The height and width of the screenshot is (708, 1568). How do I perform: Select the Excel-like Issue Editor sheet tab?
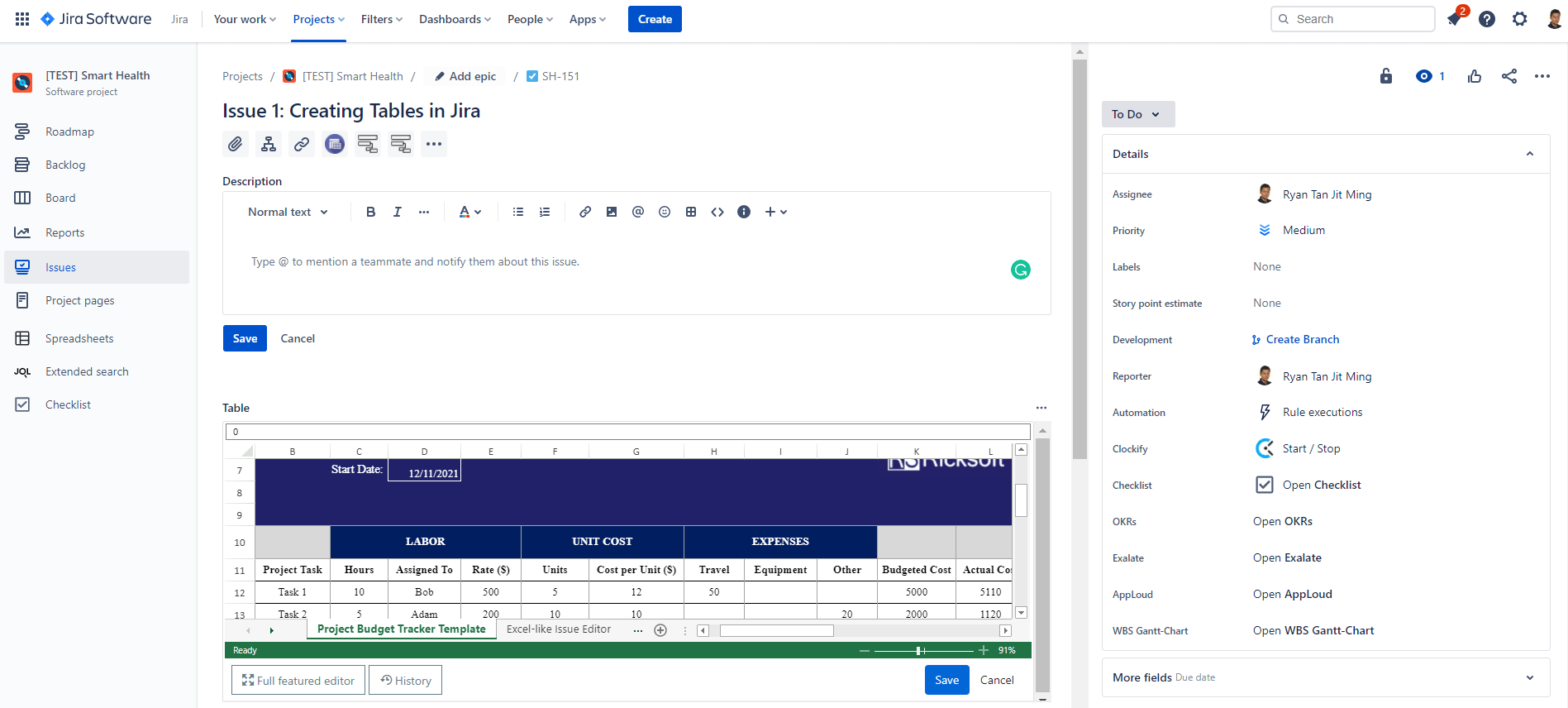559,629
